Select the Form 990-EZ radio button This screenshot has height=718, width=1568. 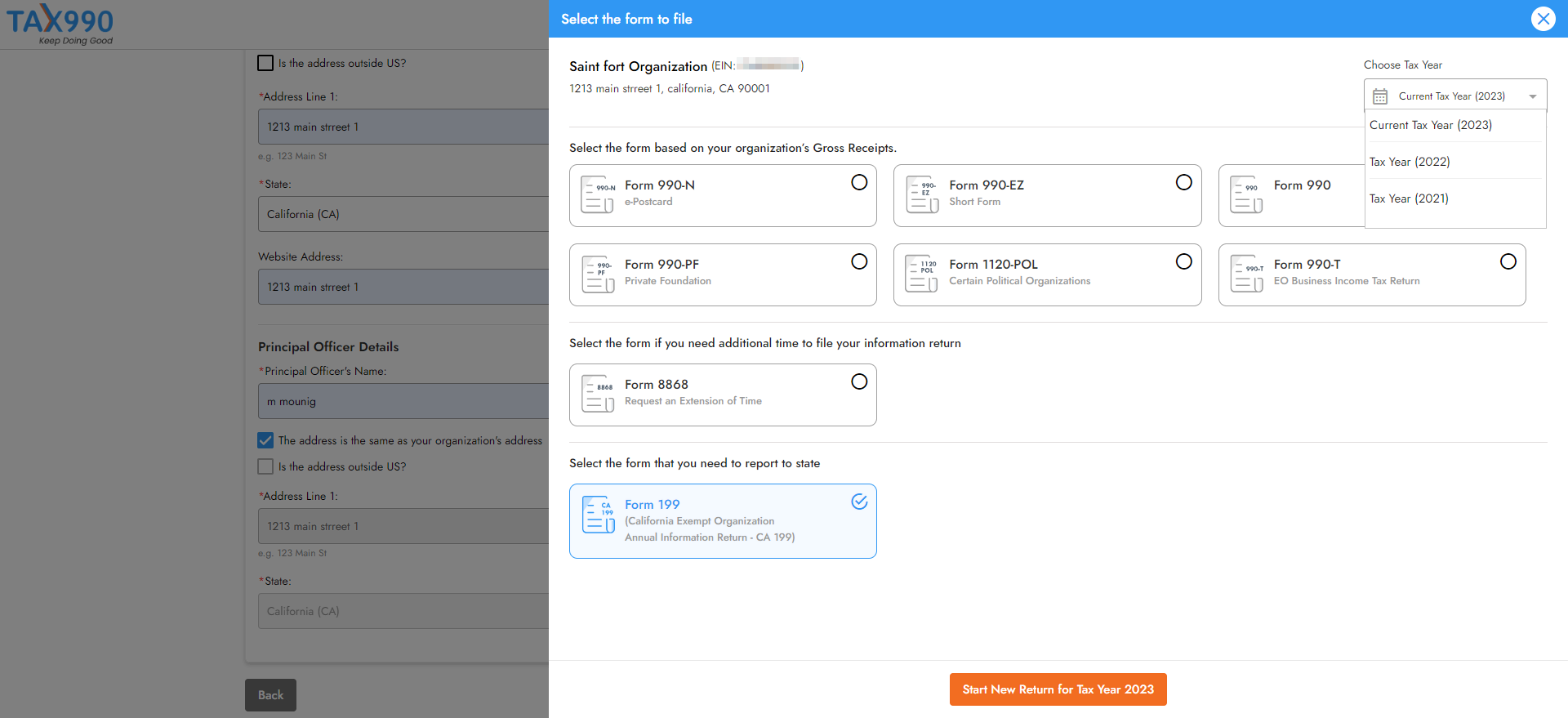1183,182
